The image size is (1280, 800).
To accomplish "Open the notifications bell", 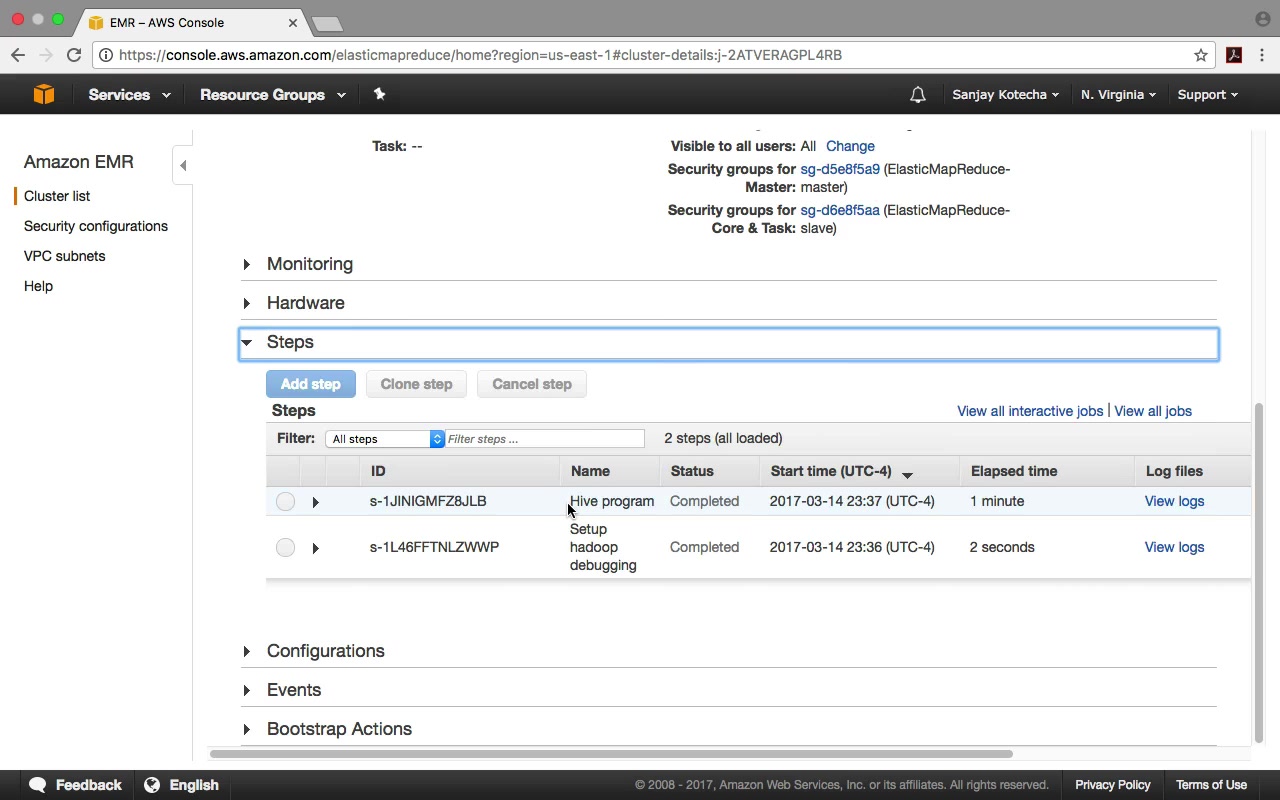I will click(917, 95).
